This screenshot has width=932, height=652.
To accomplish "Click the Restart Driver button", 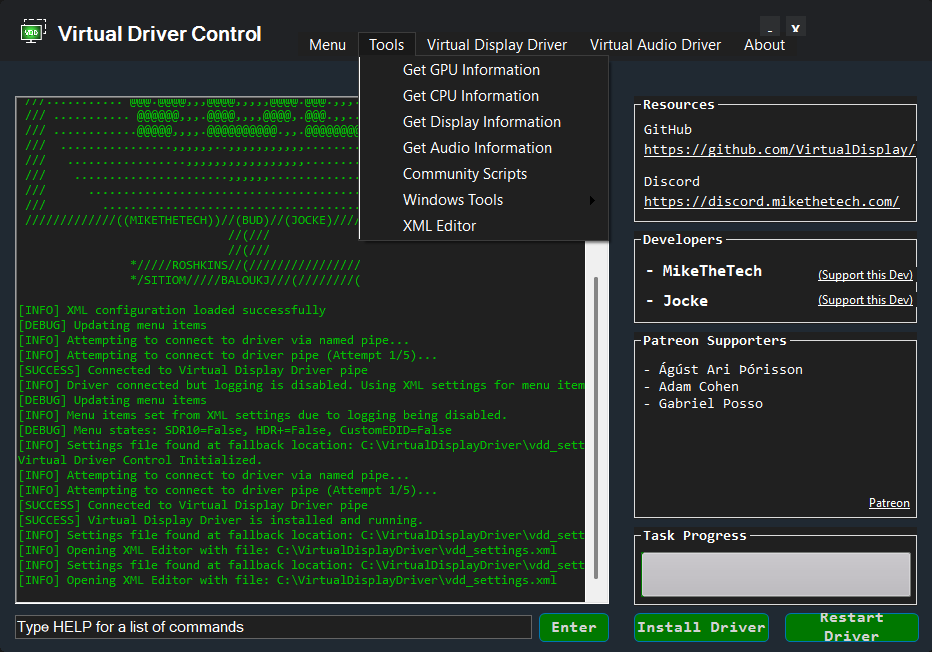I will [x=852, y=628].
